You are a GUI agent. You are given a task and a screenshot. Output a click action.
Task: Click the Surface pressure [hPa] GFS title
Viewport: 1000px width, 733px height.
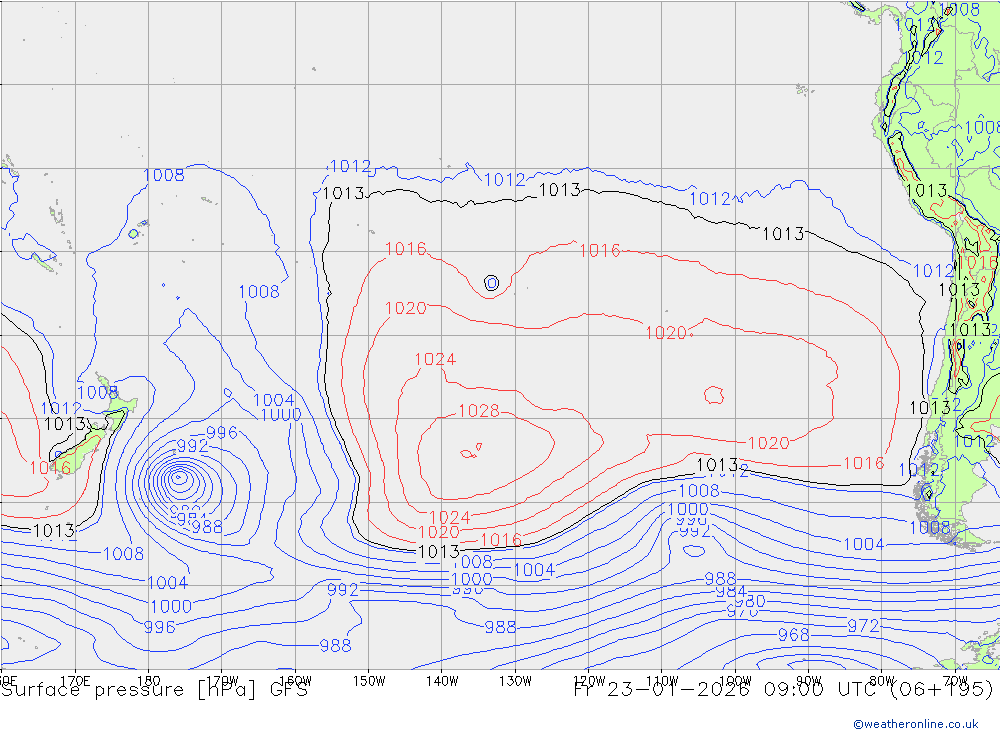(154, 689)
